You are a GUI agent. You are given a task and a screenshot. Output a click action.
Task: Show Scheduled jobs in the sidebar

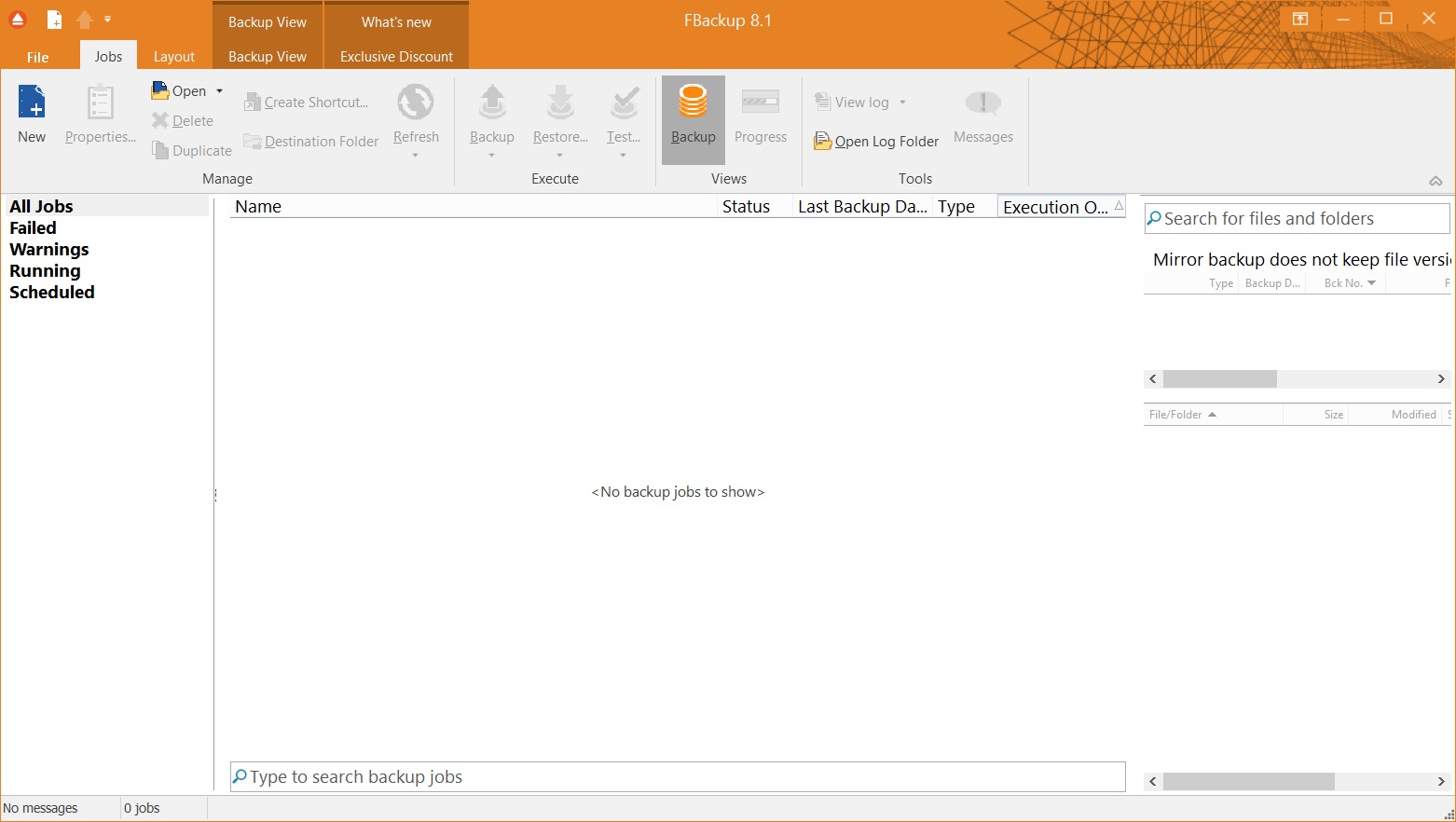[x=52, y=293]
